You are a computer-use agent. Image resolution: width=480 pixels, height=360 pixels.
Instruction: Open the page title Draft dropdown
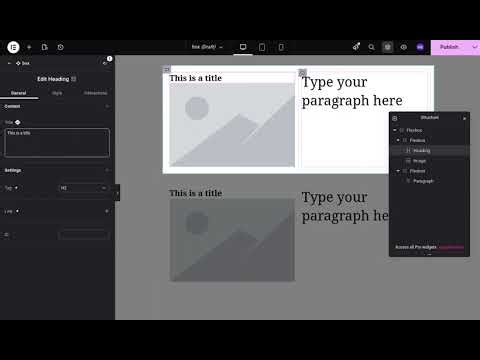[x=207, y=47]
